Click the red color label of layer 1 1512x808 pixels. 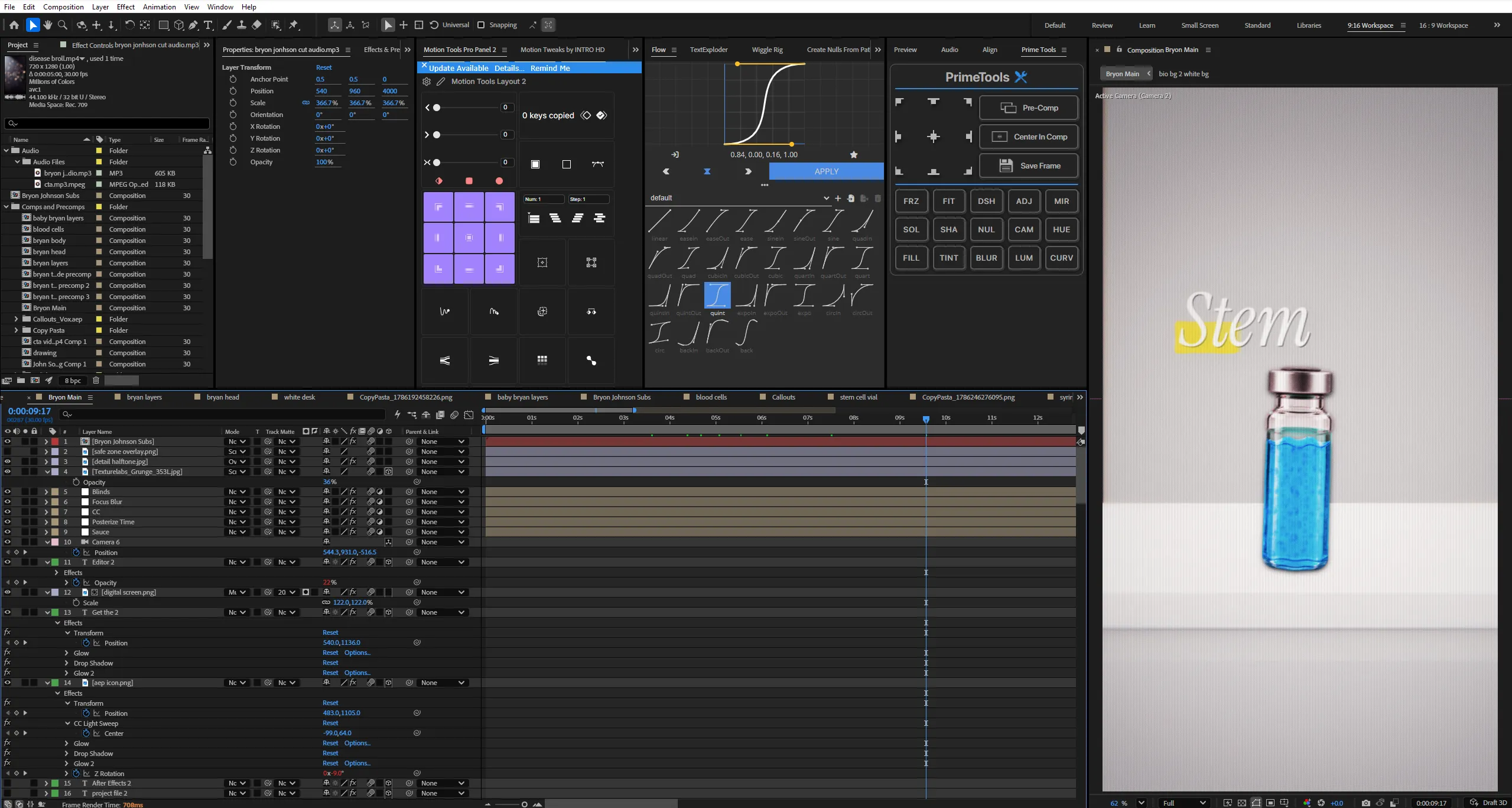[55, 442]
